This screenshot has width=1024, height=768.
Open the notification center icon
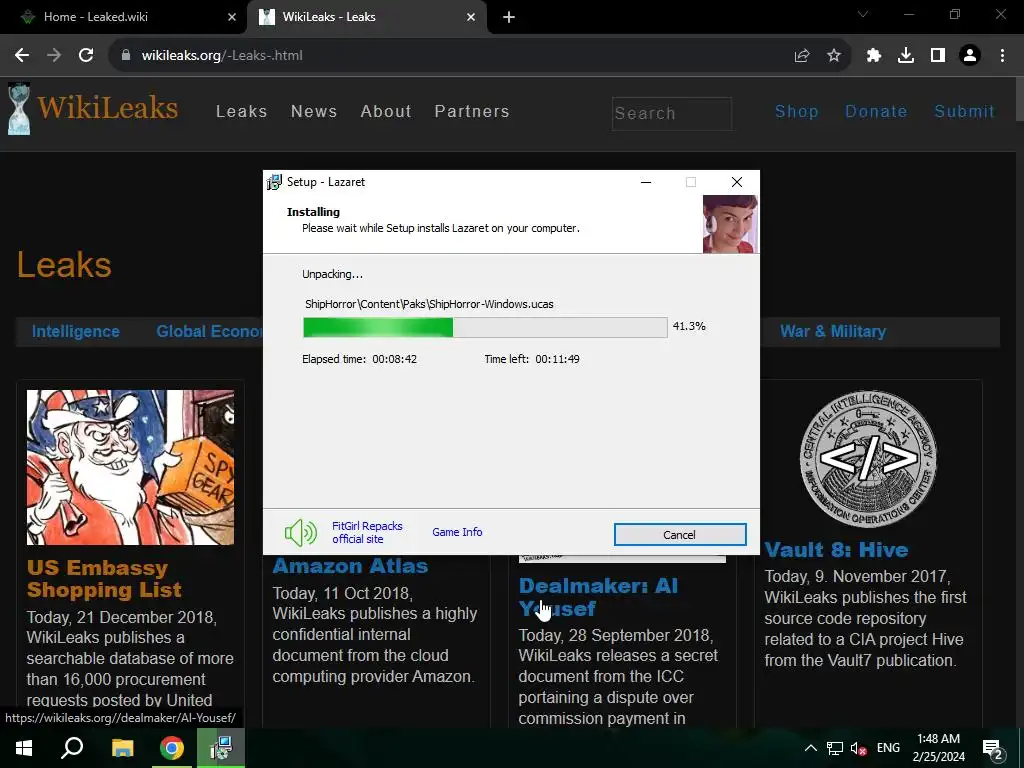click(993, 748)
